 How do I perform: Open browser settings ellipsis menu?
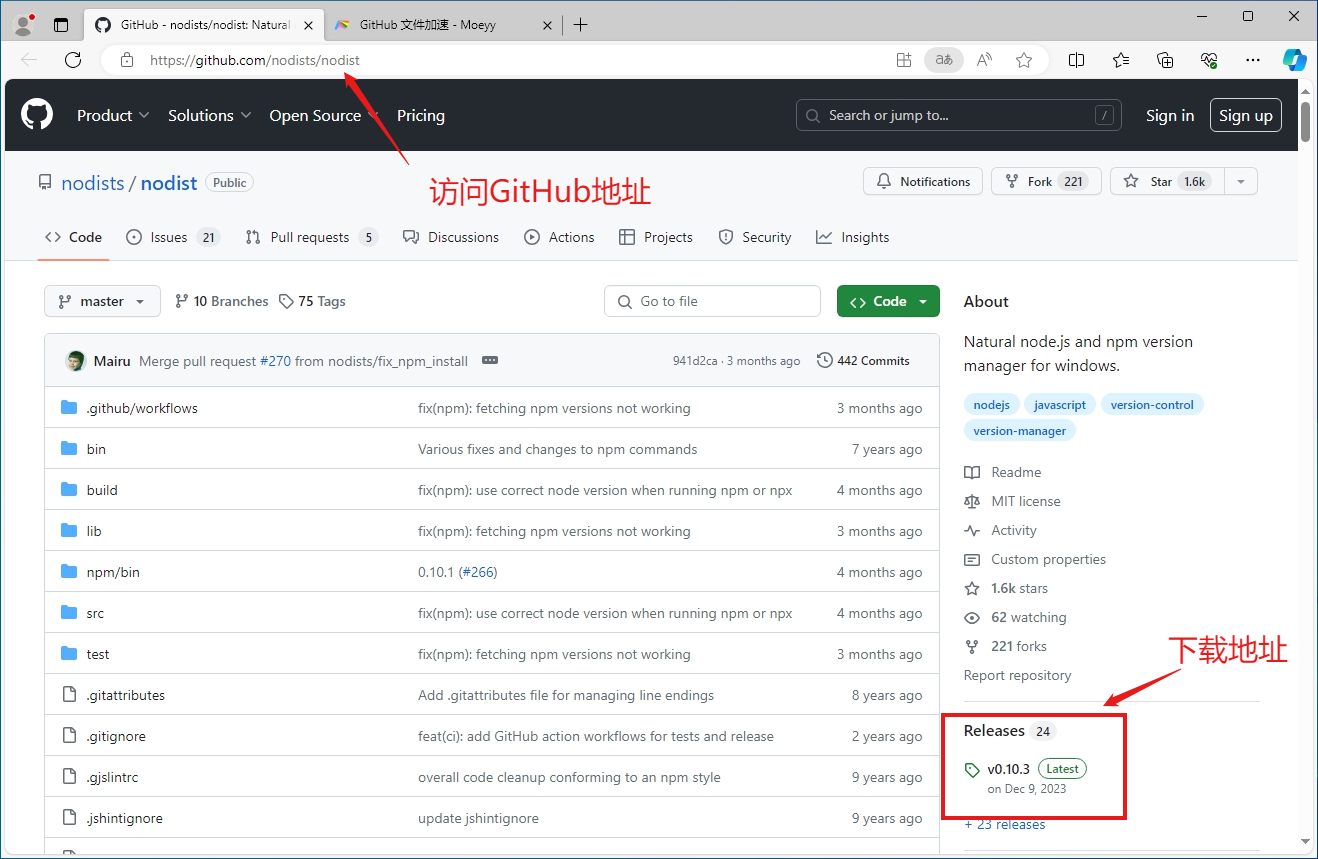pos(1253,60)
